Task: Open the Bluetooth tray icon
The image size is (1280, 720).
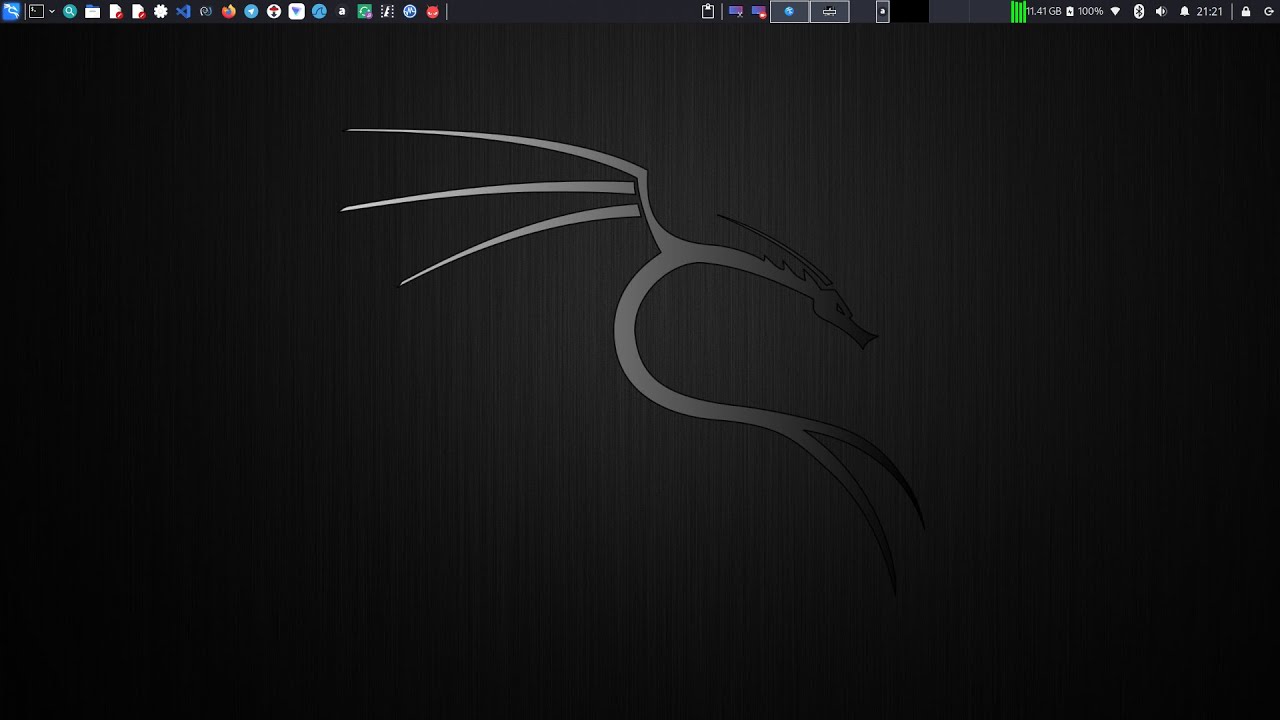Action: (x=1138, y=11)
